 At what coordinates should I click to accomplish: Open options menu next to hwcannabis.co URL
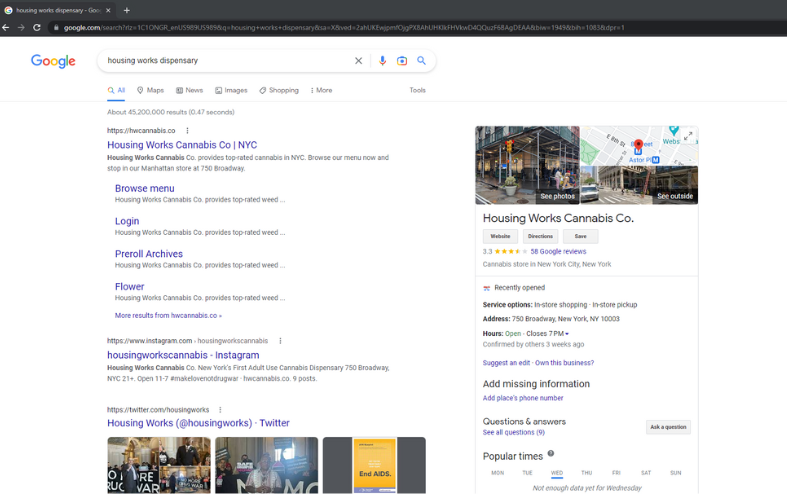coord(187,131)
